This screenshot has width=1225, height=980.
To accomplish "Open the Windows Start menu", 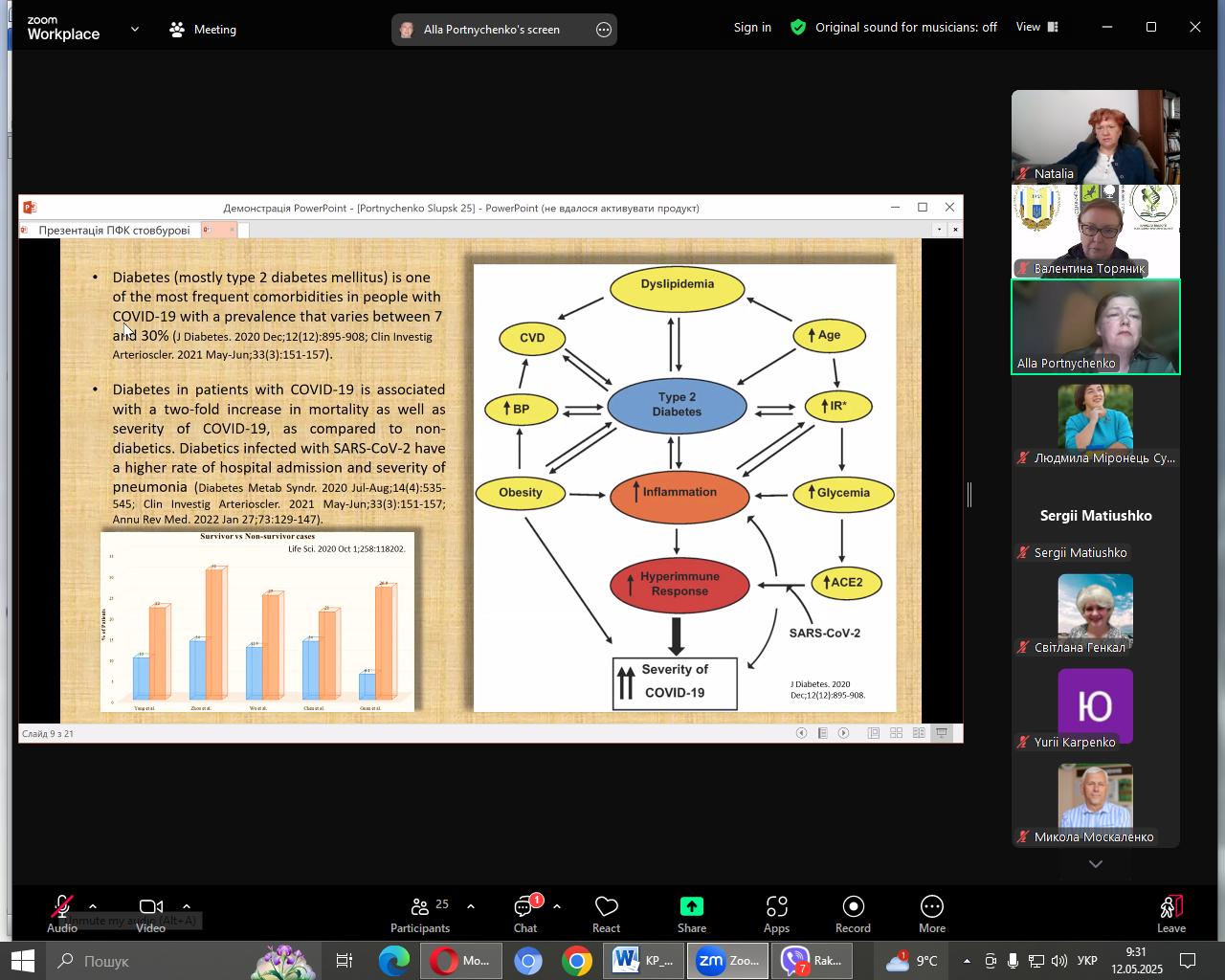I will click(x=22, y=961).
